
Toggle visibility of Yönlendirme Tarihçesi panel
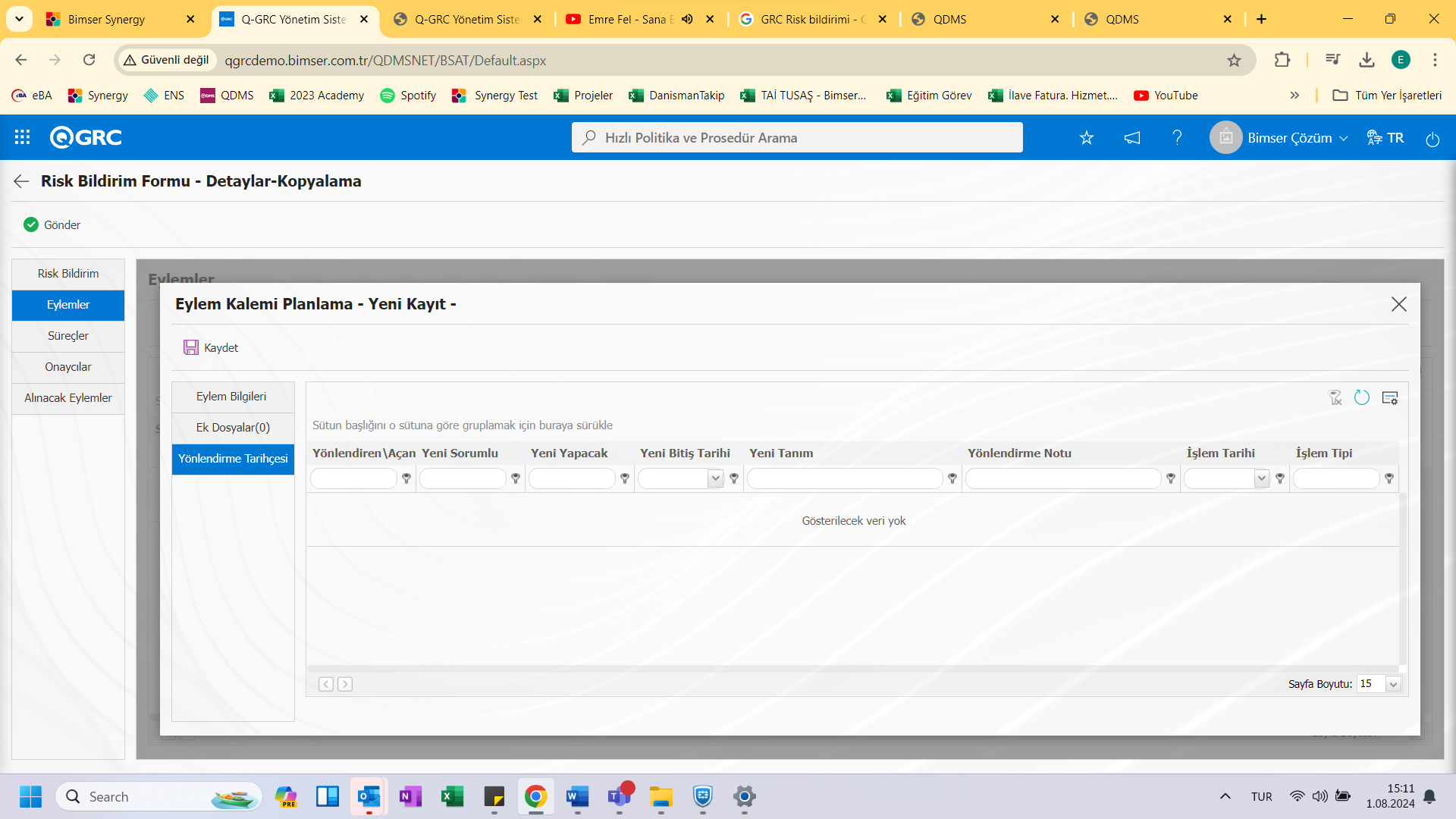233,458
